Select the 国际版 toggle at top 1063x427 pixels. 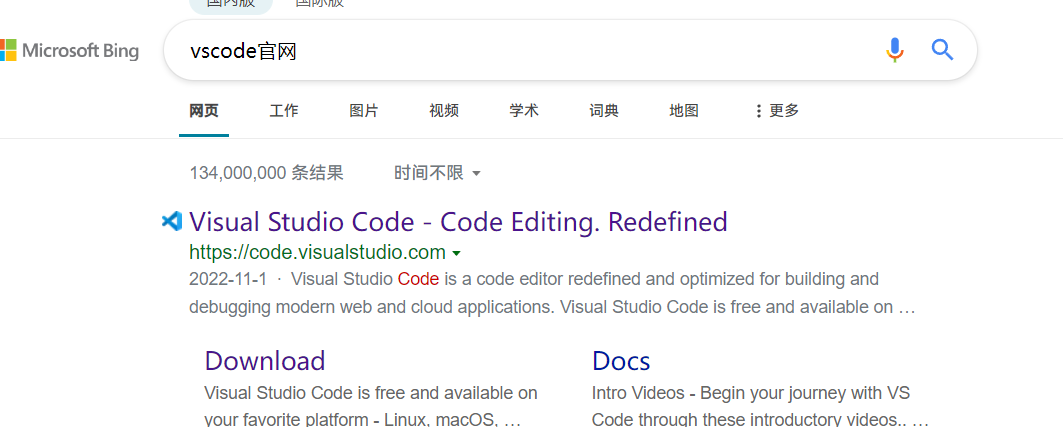(319, 3)
